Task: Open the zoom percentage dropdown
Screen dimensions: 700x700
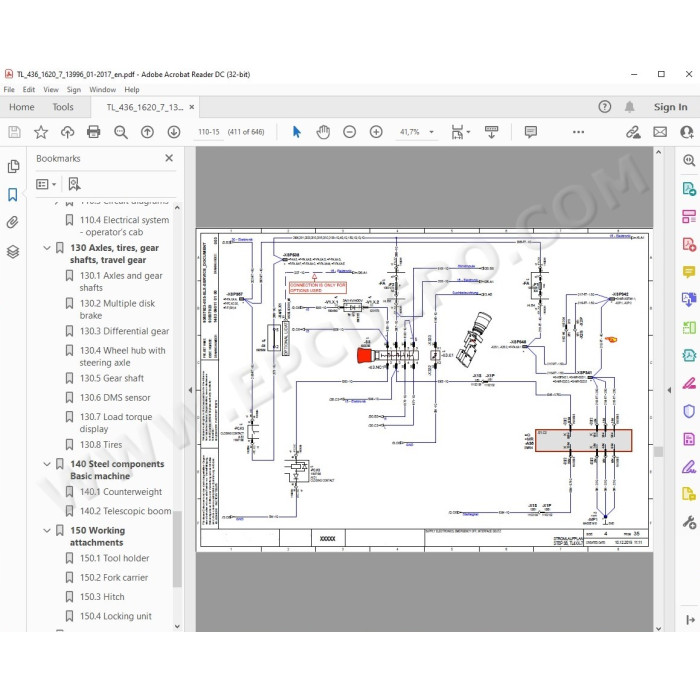Action: pyautogui.click(x=431, y=132)
